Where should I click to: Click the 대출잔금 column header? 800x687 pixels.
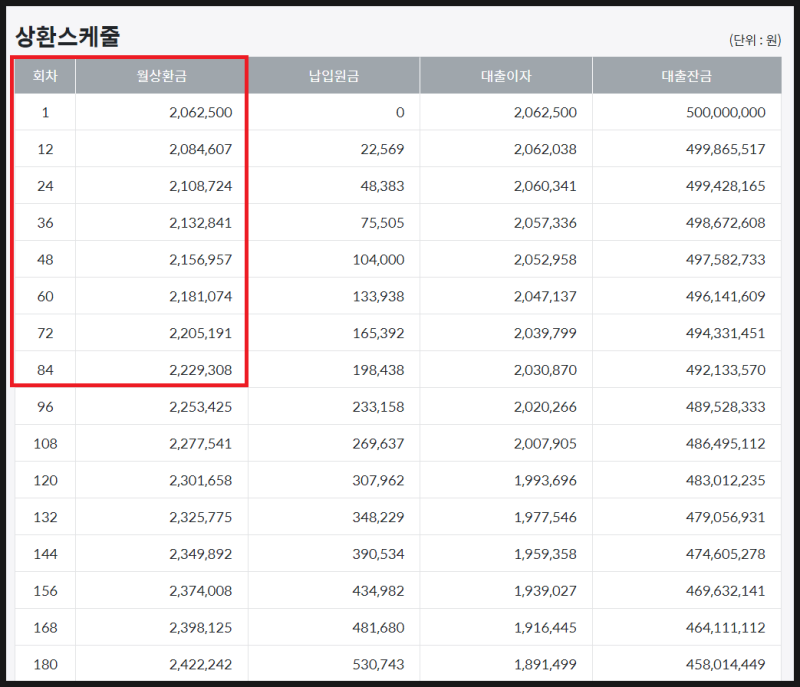687,76
